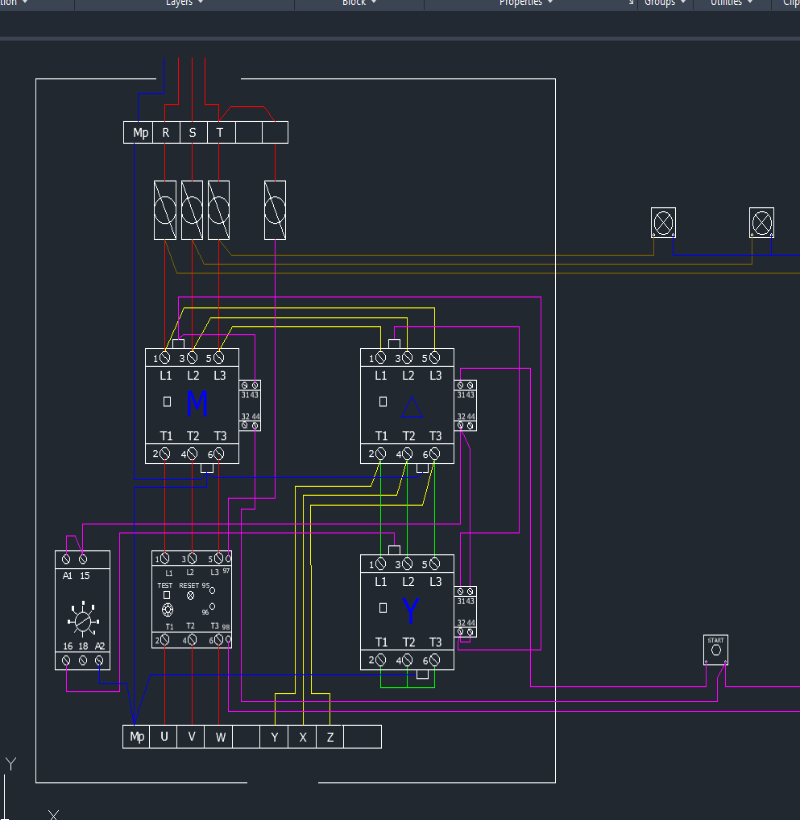
Task: Select the blue delta triangle symbol
Action: coord(411,406)
